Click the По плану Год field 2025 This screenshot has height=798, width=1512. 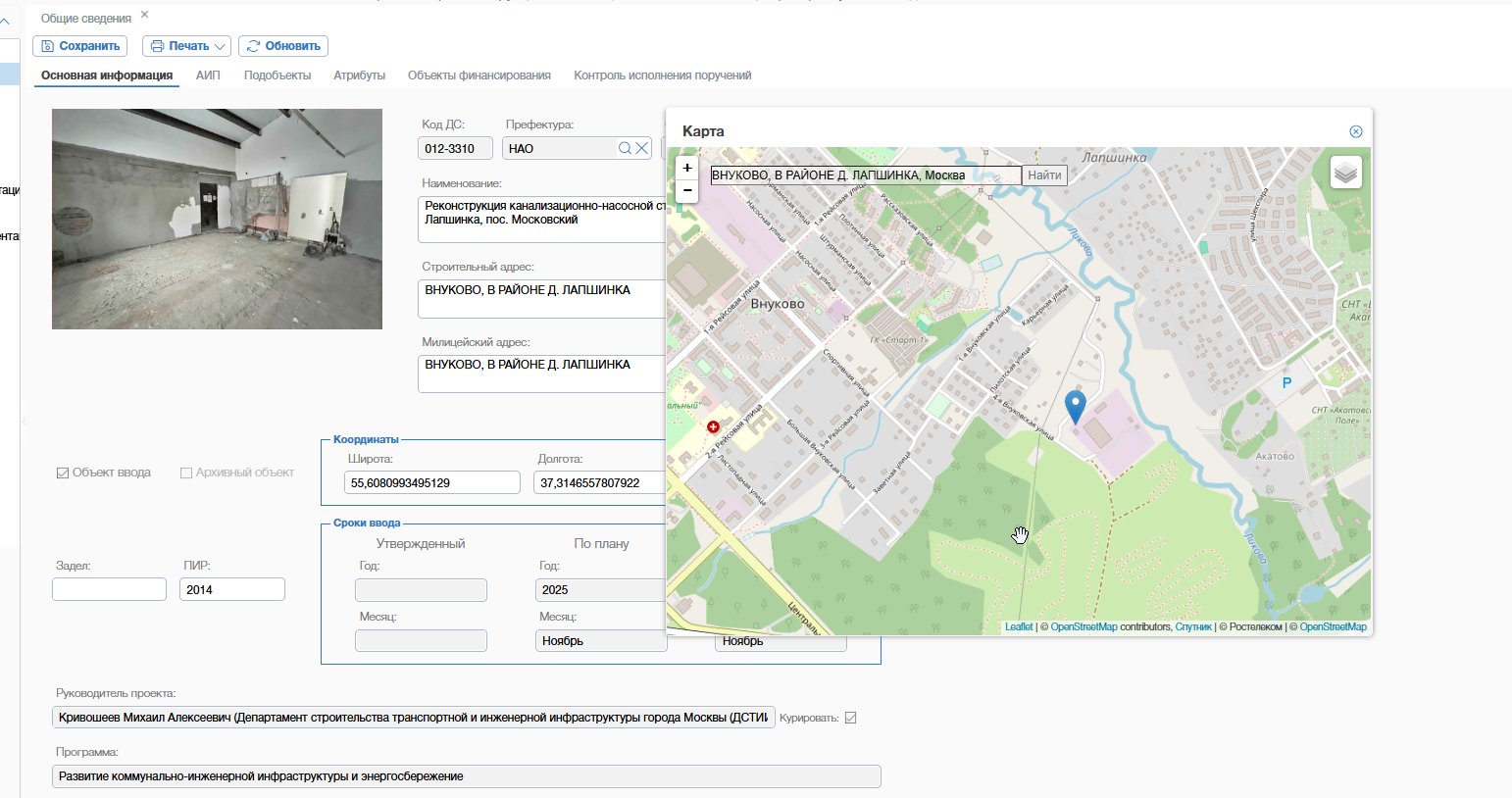(x=600, y=589)
